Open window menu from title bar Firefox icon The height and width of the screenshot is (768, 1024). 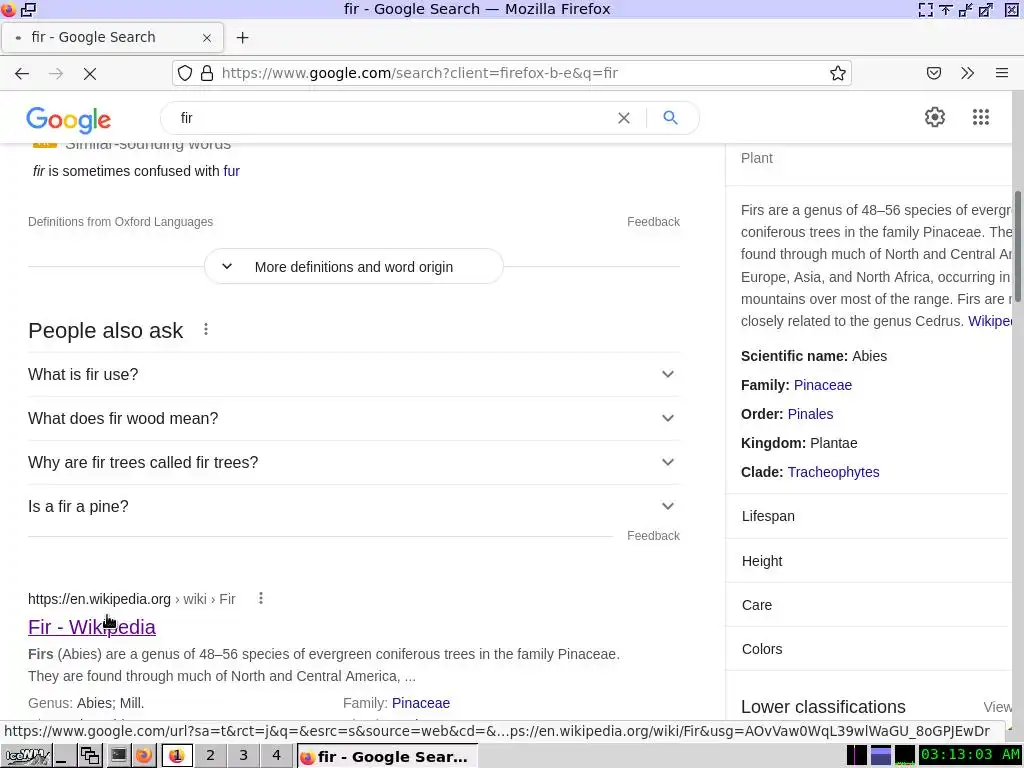pyautogui.click(x=8, y=9)
